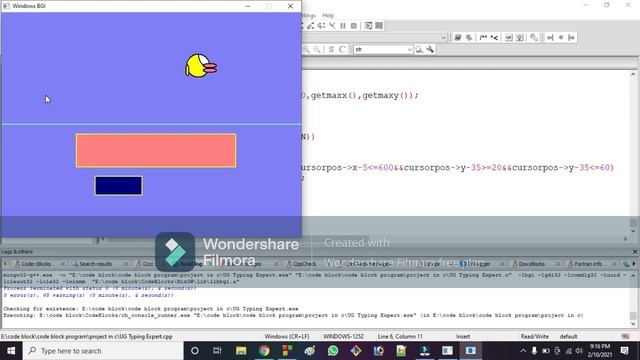Click 'Insert' mode in the status bar

point(463,337)
